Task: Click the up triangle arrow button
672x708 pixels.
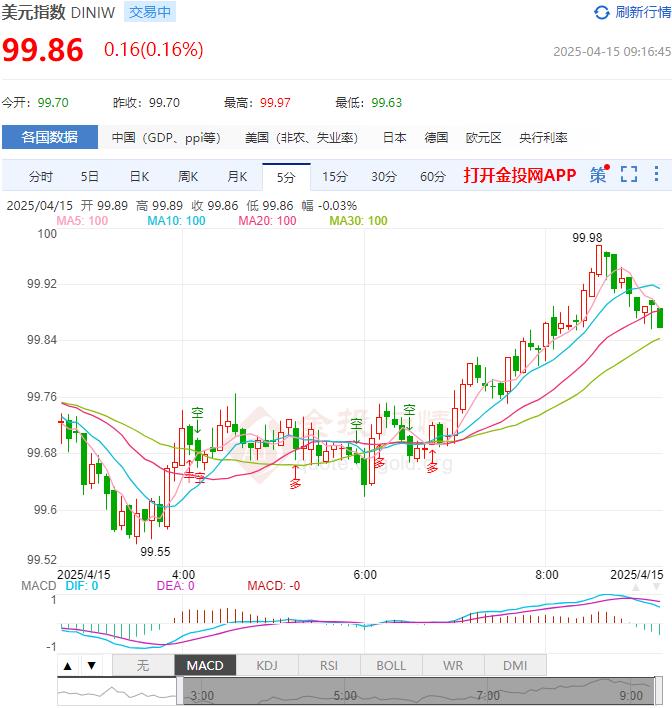Action: (67, 665)
